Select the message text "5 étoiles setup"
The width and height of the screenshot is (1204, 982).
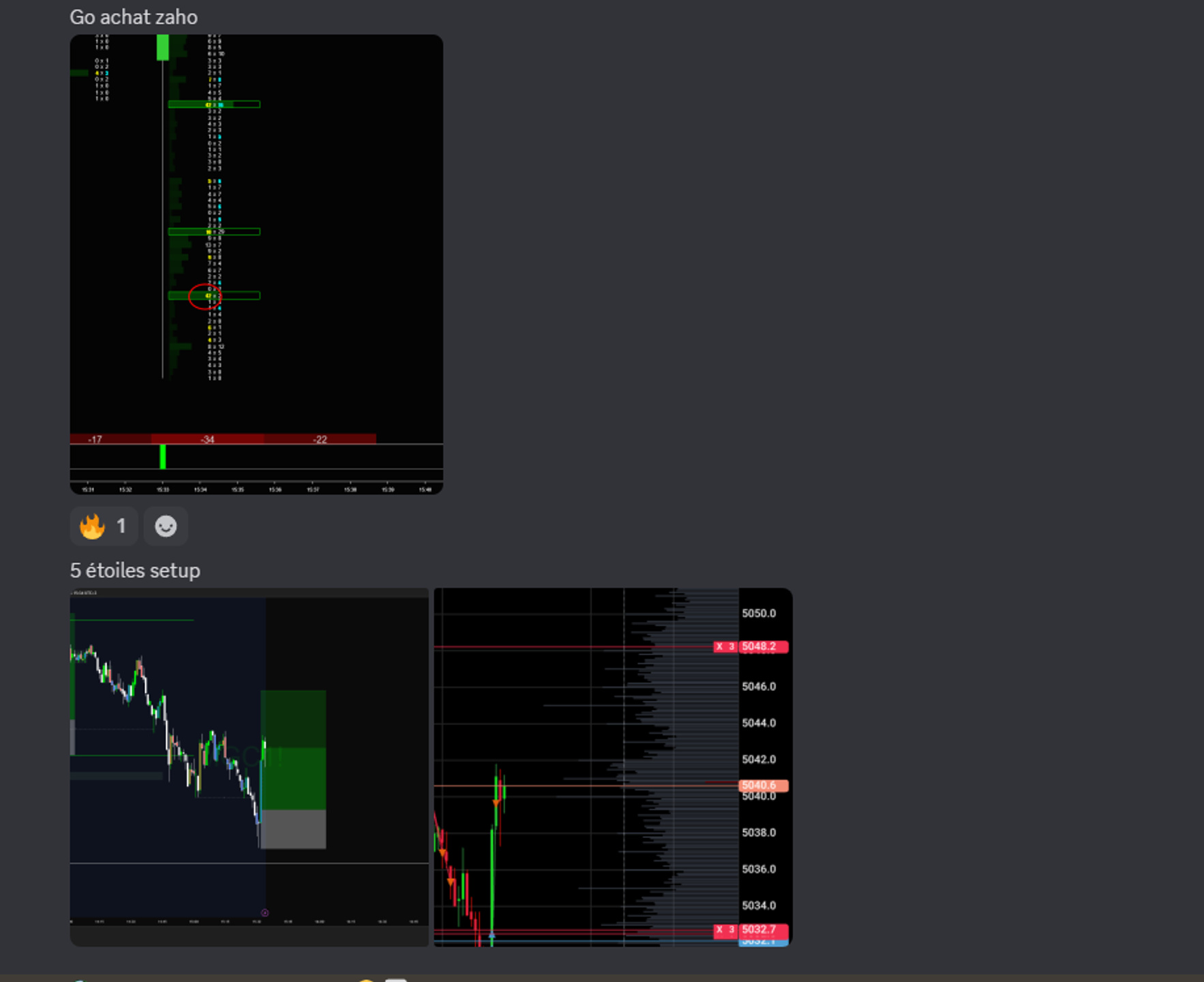135,570
